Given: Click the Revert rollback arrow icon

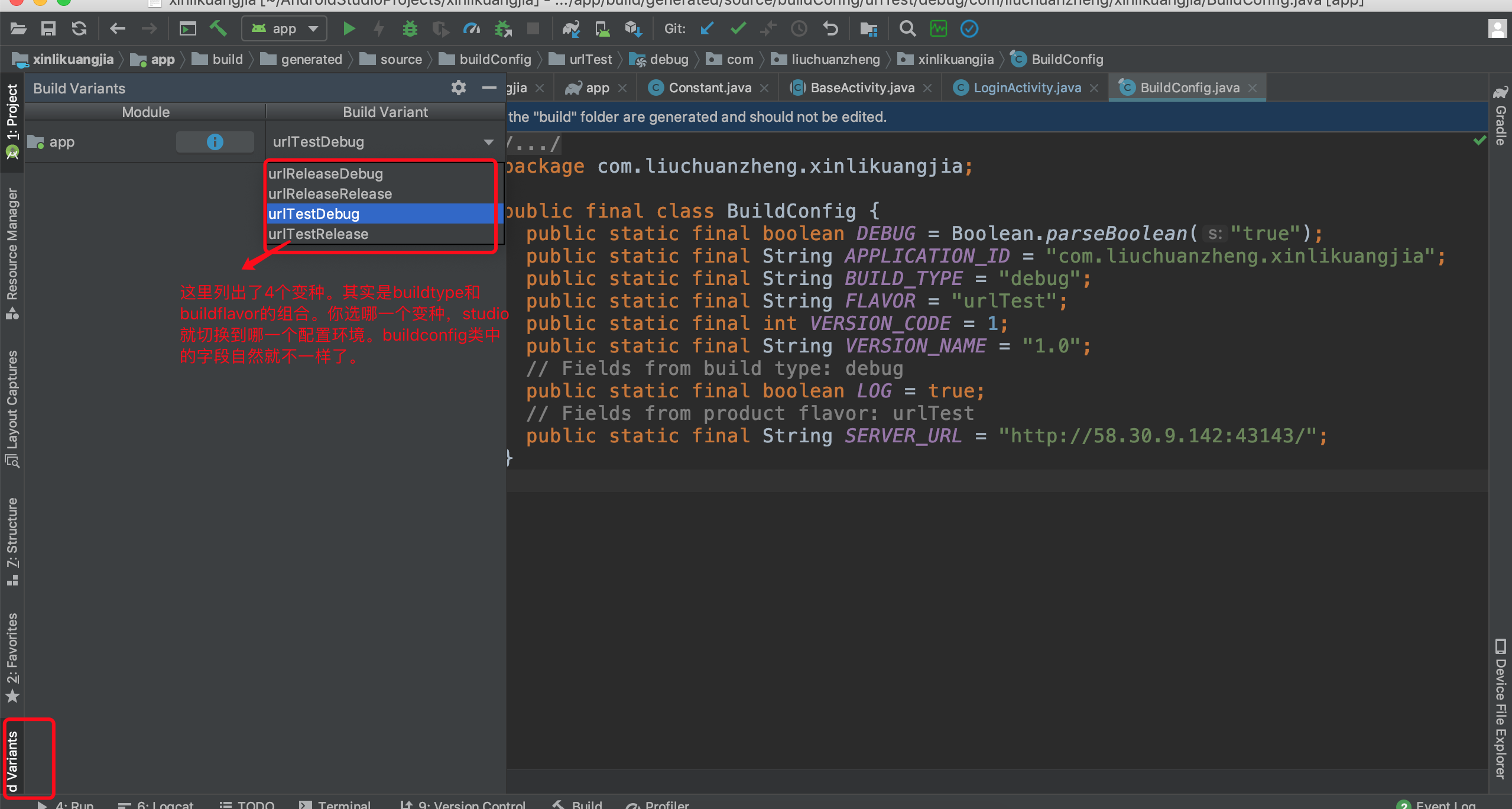Looking at the screenshot, I should coord(830,28).
